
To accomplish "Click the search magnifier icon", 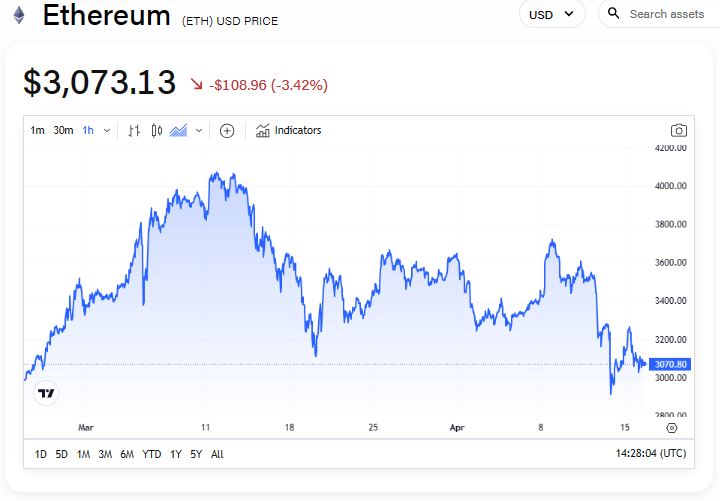I will pos(614,14).
